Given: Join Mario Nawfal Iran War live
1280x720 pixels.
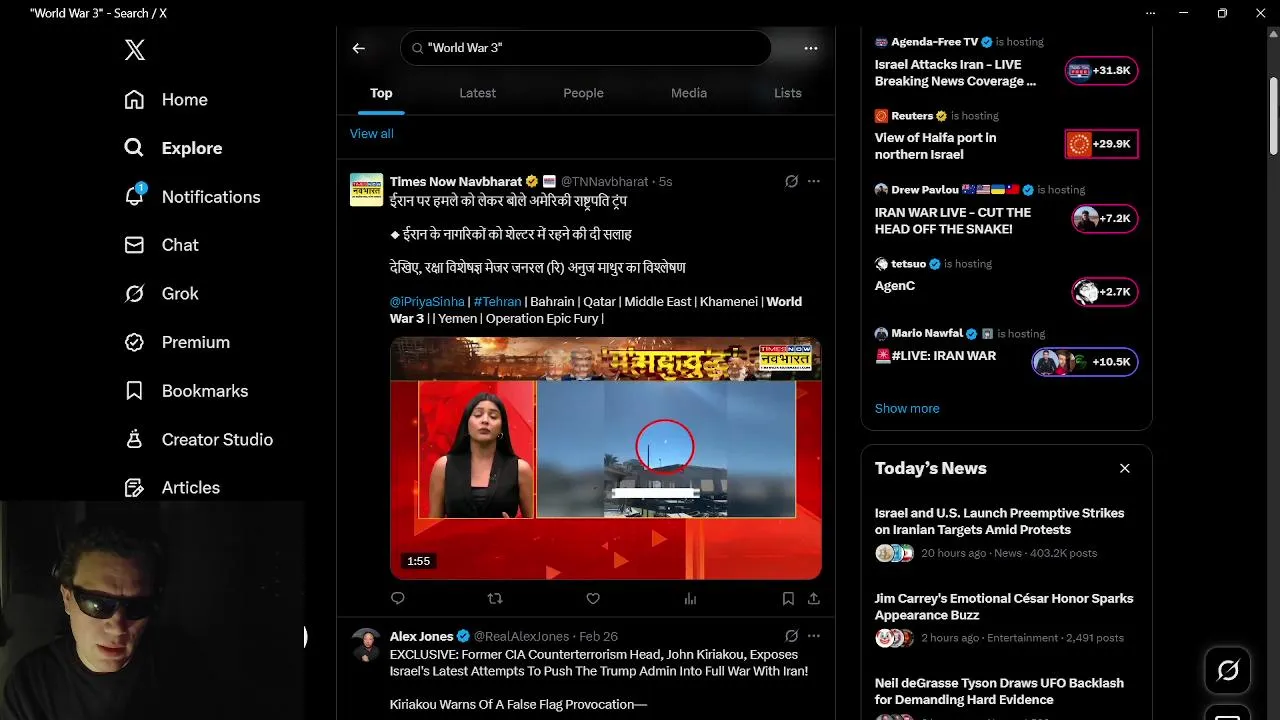Looking at the screenshot, I should (x=1085, y=362).
